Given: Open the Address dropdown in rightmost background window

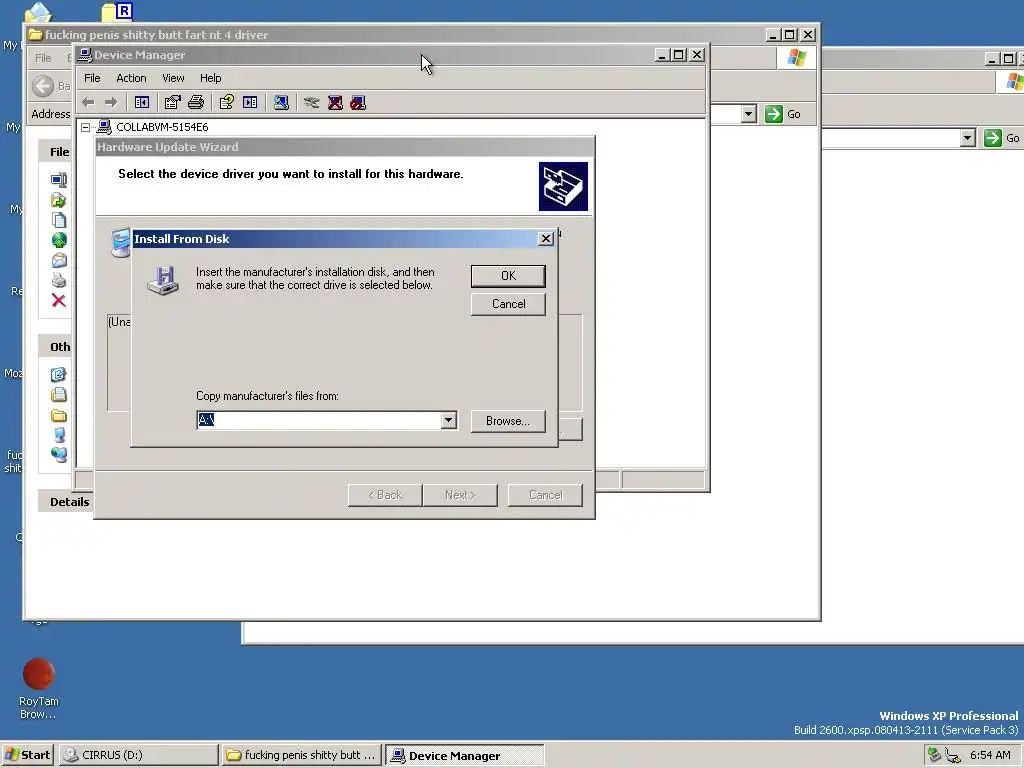Looking at the screenshot, I should [968, 138].
